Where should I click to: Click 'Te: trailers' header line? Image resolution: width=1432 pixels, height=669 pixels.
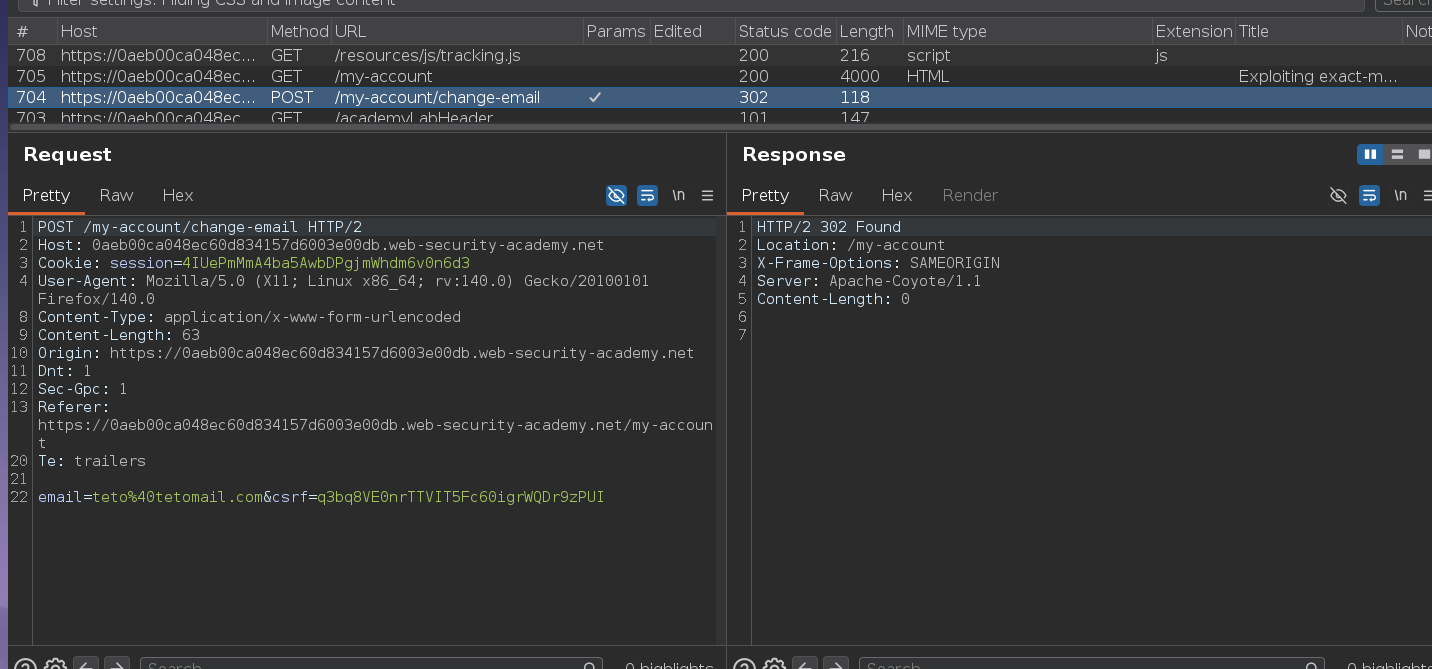coord(92,461)
